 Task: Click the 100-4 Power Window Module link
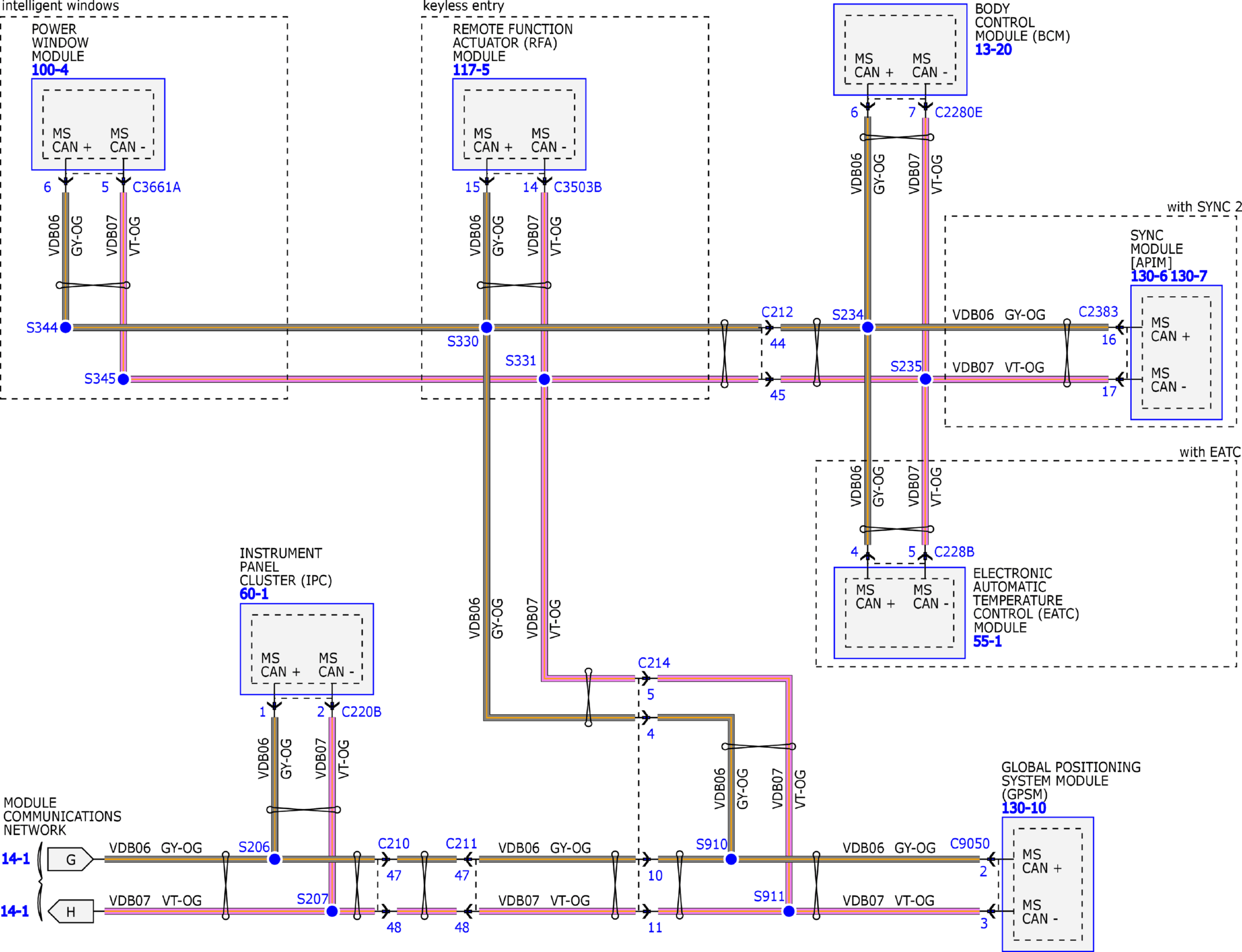tap(50, 71)
